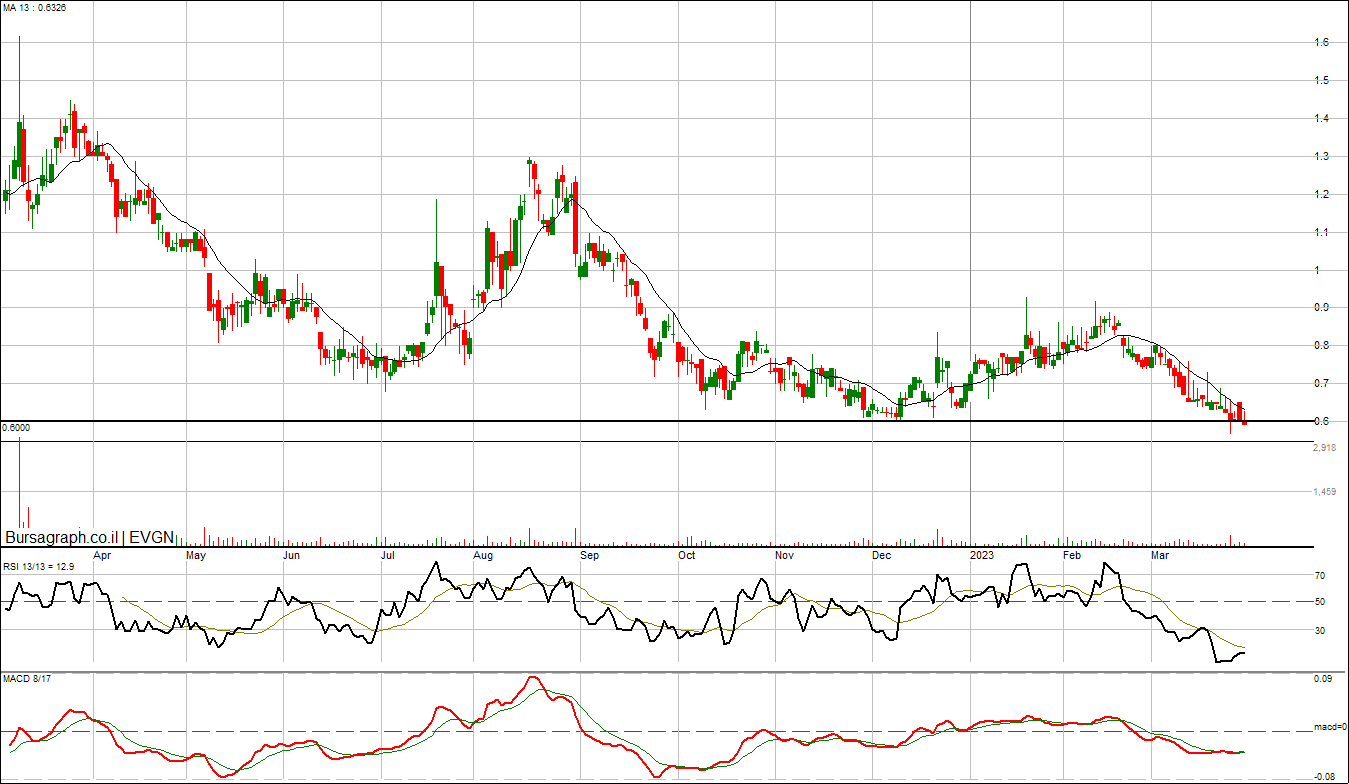Click the Oct month label
Screen dimensions: 1349x784
click(x=687, y=554)
